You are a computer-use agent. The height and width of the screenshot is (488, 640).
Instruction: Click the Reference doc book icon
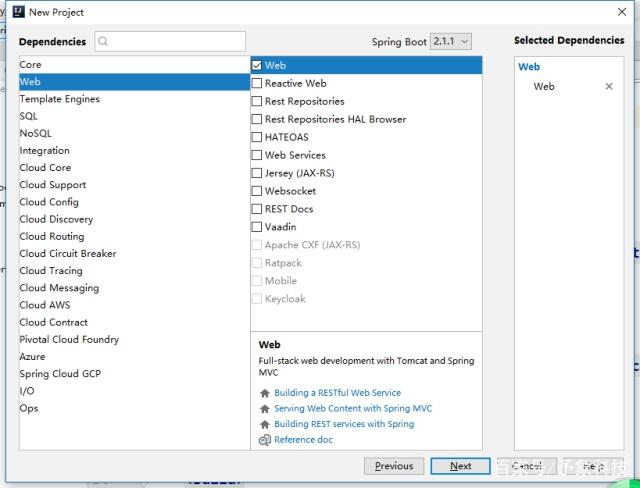[x=264, y=440]
